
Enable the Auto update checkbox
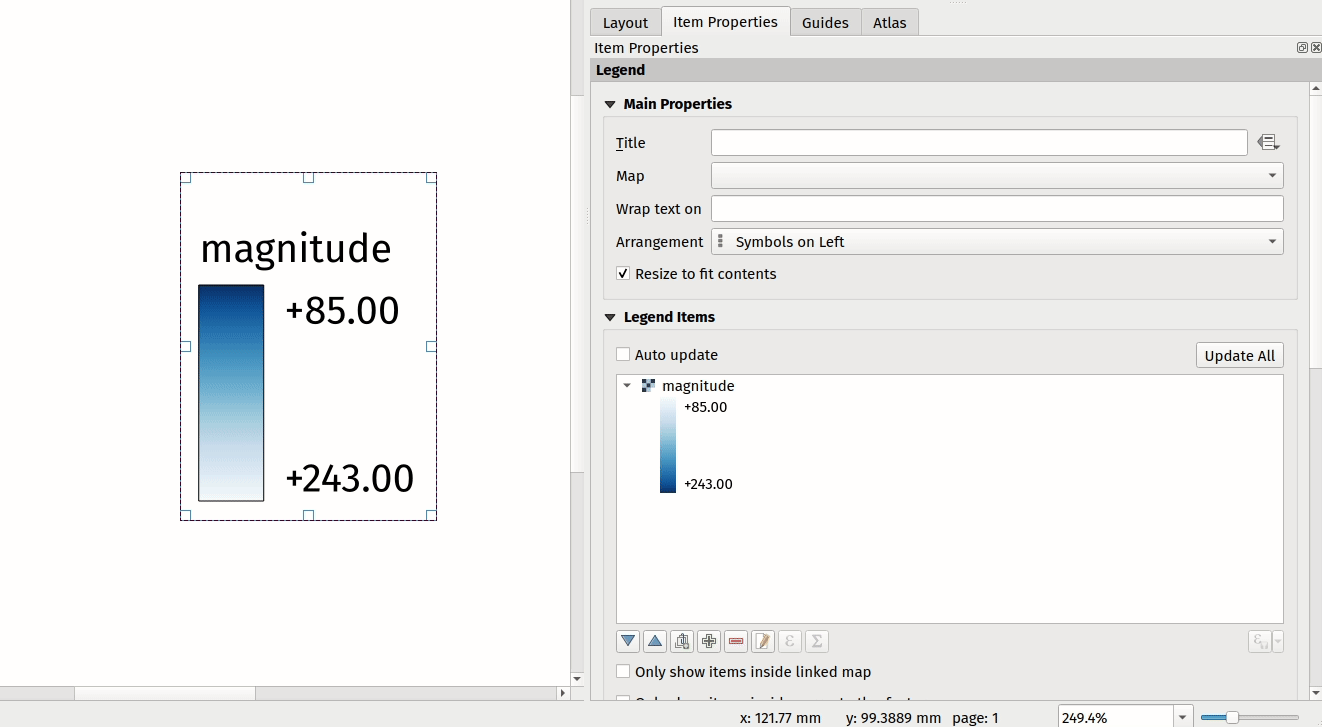point(623,355)
